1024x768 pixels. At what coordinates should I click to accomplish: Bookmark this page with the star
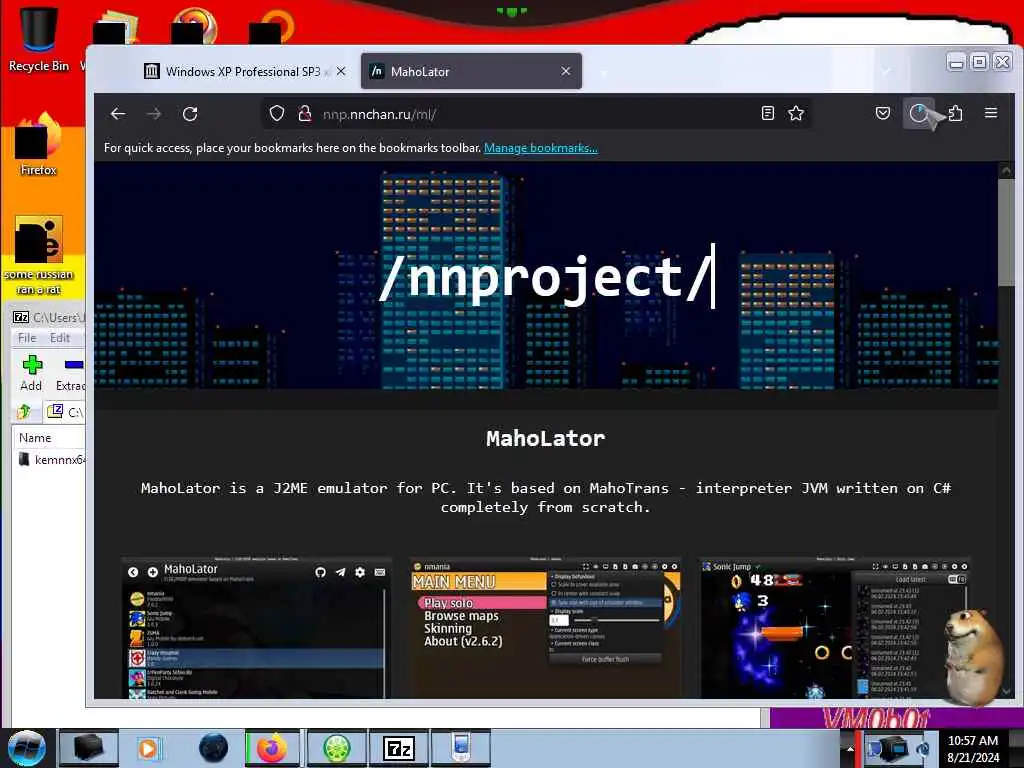796,114
